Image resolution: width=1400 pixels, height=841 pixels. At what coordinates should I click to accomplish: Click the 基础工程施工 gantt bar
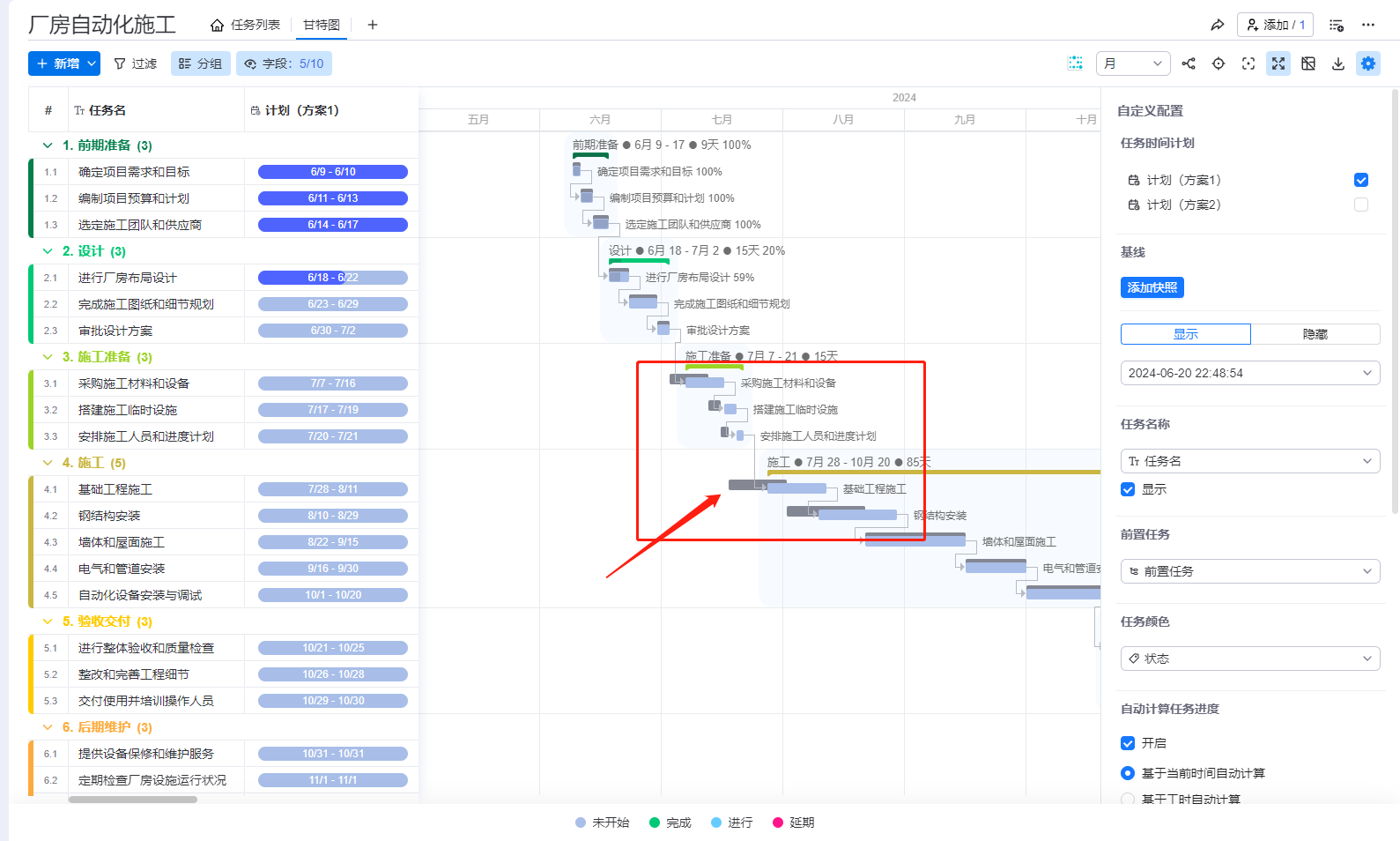tap(796, 488)
